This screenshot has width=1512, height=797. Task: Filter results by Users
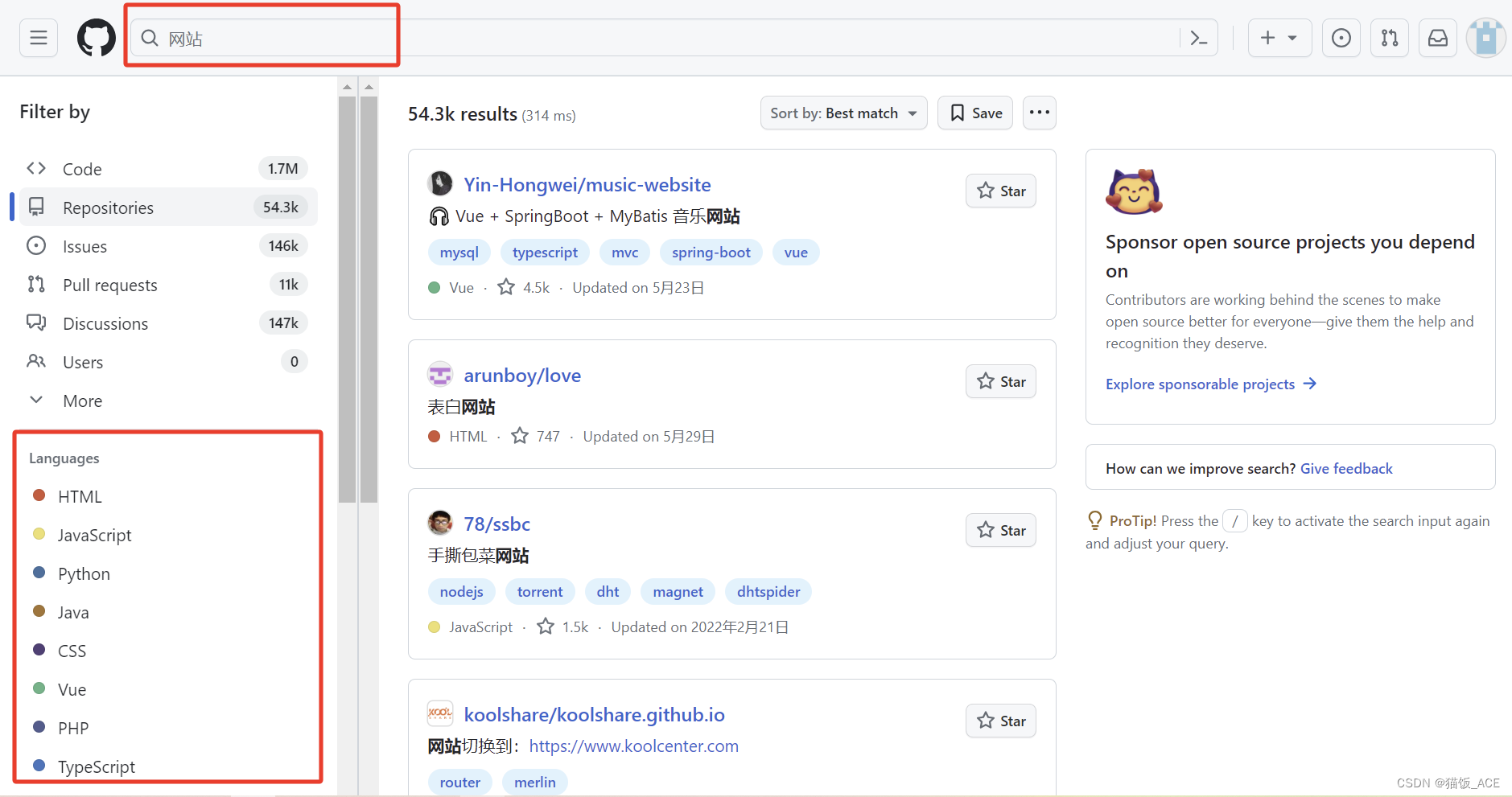167,362
